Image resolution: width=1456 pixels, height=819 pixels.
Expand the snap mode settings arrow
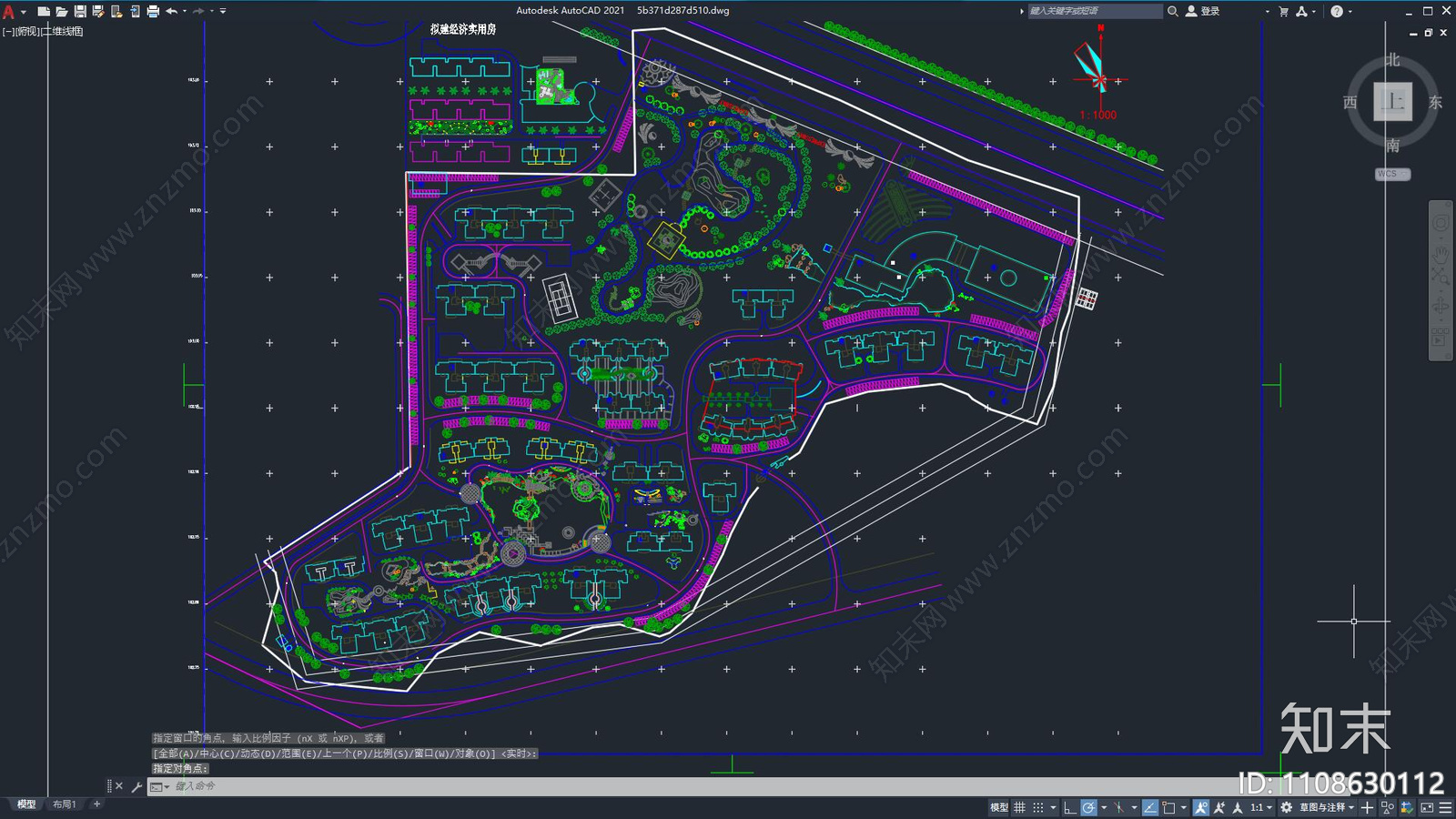tap(1053, 807)
